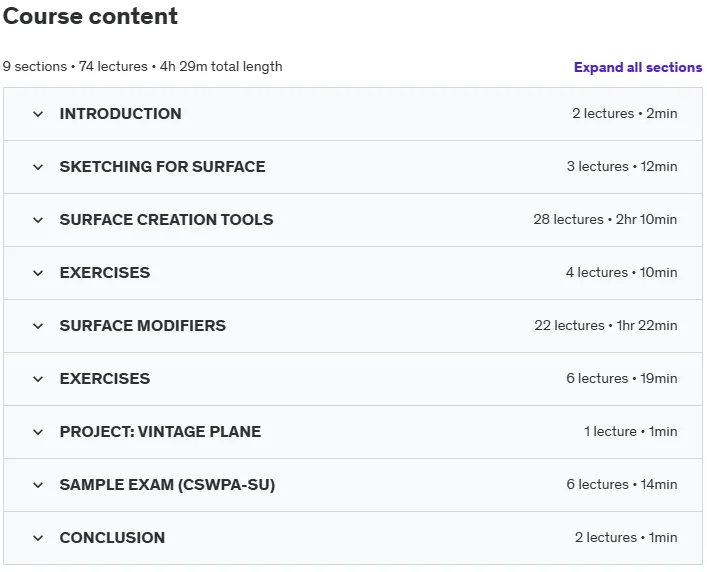The width and height of the screenshot is (707, 572).
Task: Select SURFACE MODIFIERS section heading
Action: point(142,325)
